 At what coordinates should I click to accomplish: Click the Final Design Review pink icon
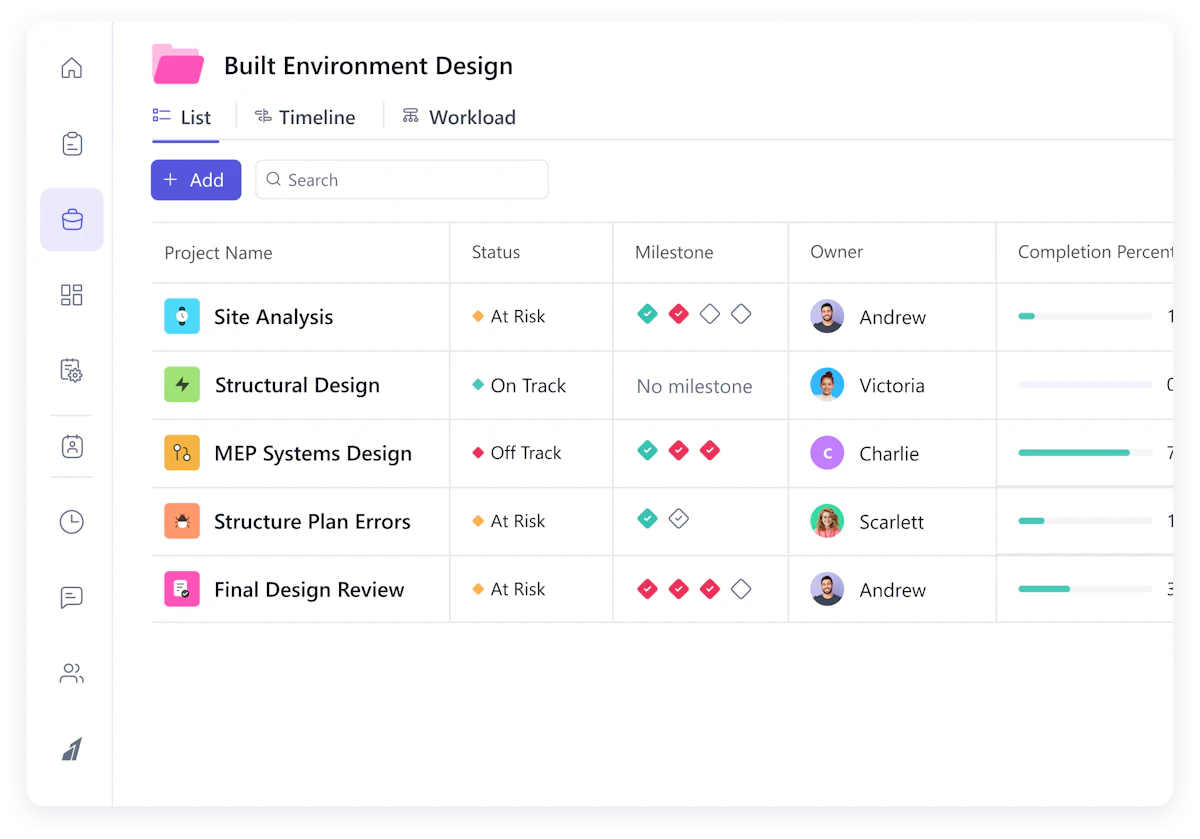(182, 589)
